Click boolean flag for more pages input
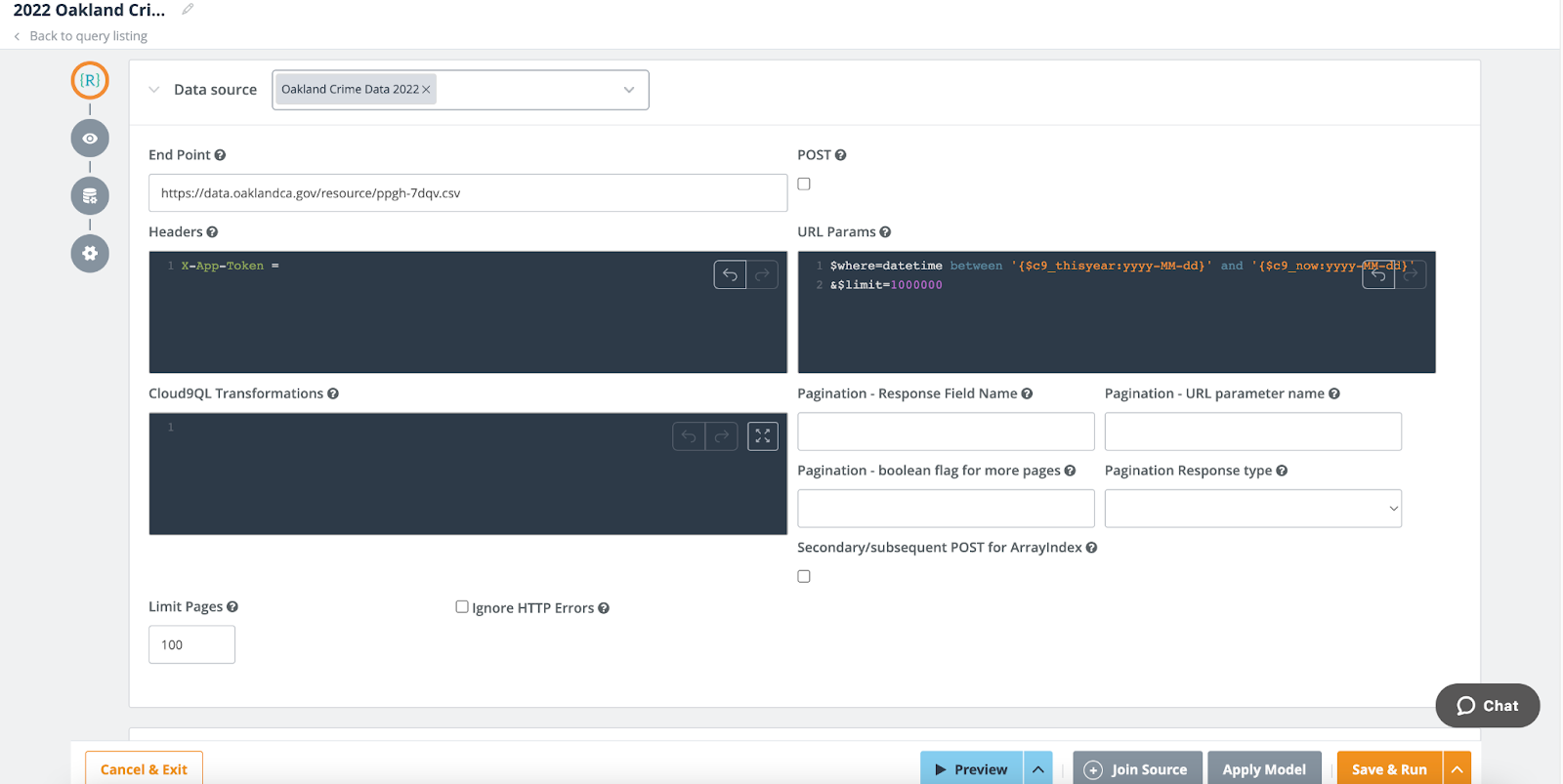 click(946, 509)
